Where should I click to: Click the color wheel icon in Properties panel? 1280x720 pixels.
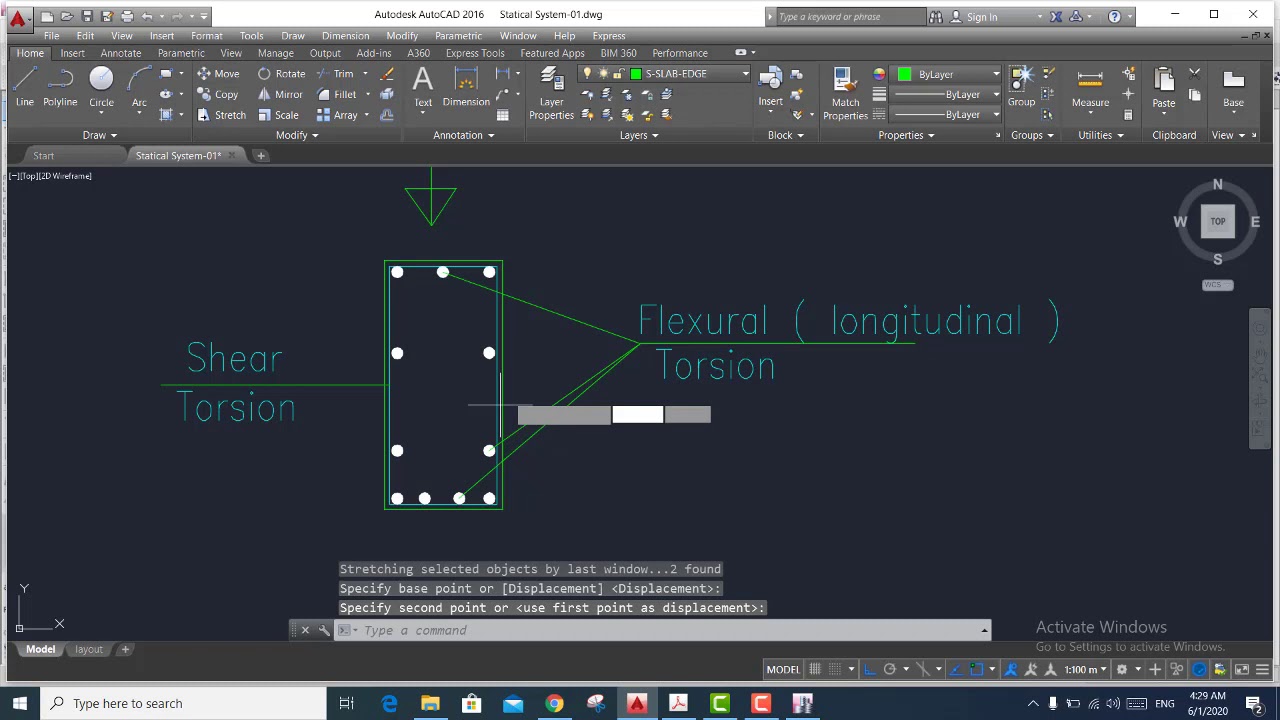pyautogui.click(x=879, y=74)
